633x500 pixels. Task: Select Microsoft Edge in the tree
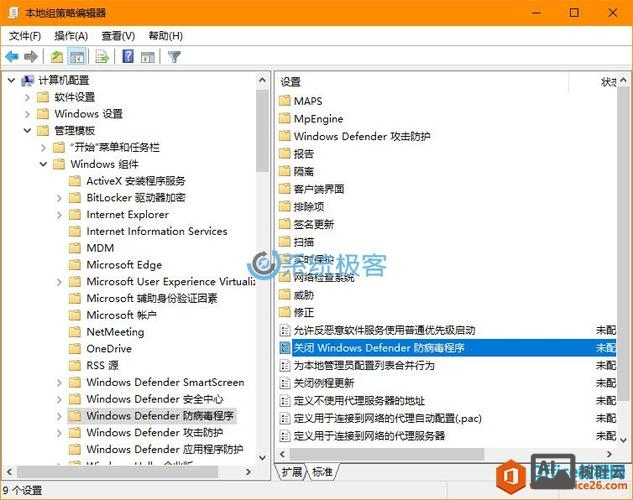124,265
